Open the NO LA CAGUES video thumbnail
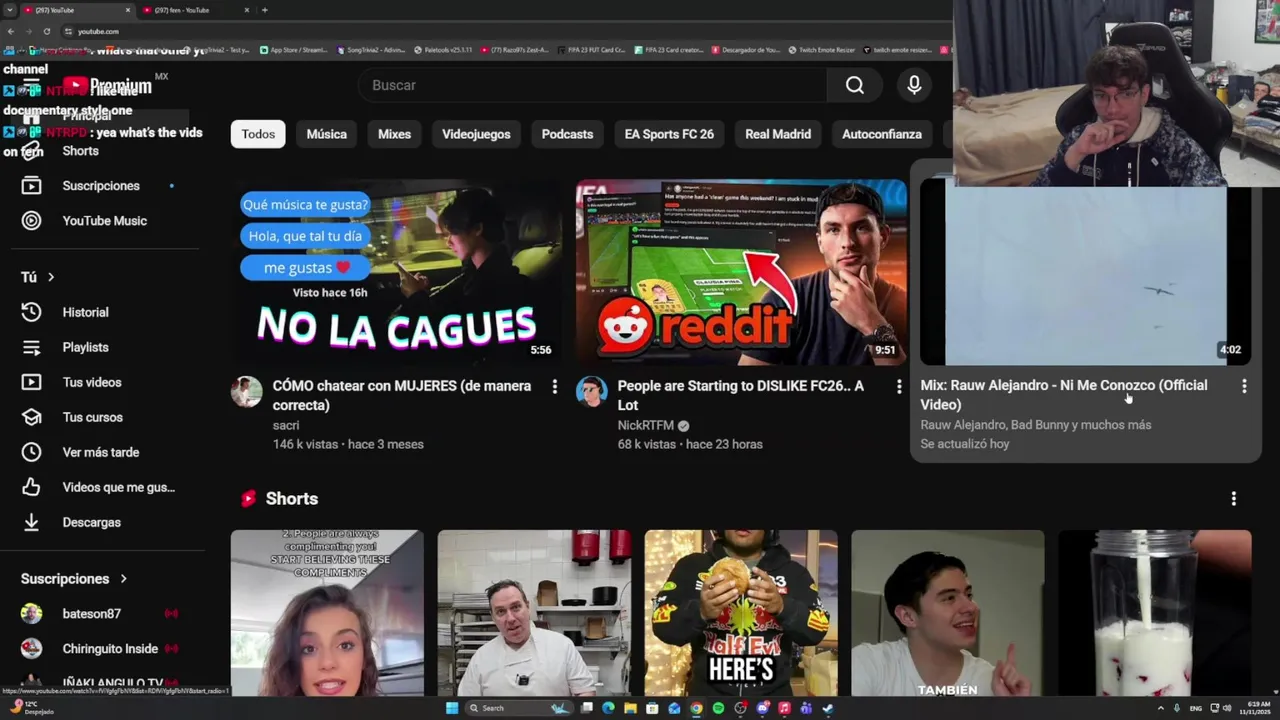The width and height of the screenshot is (1280, 720). [x=396, y=273]
